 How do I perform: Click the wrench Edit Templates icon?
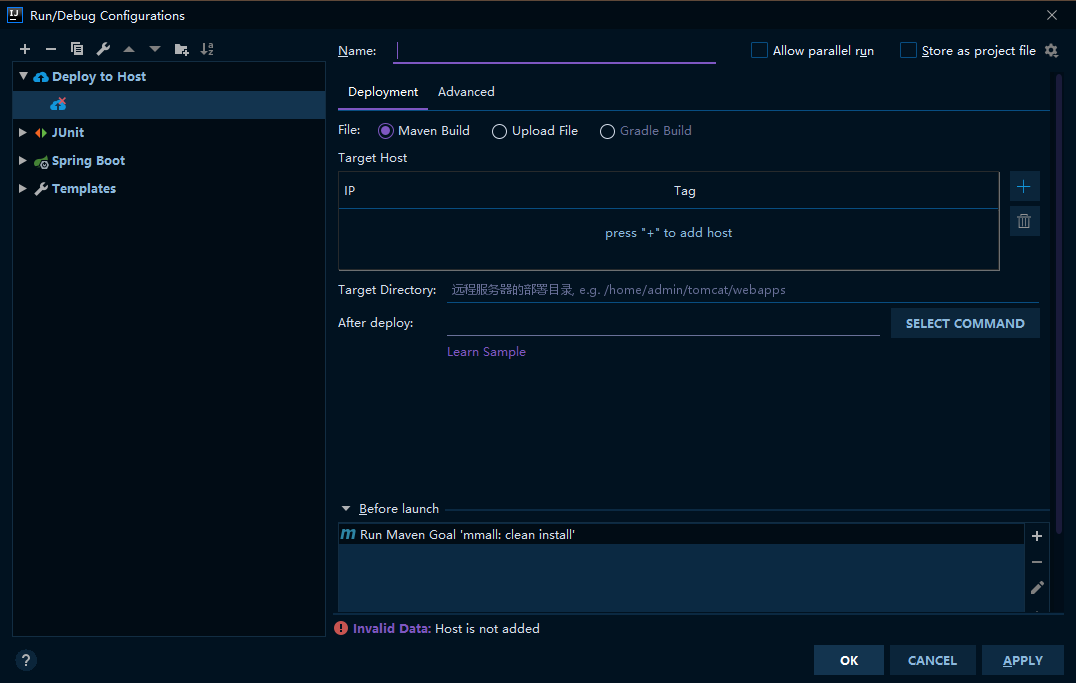[x=103, y=49]
